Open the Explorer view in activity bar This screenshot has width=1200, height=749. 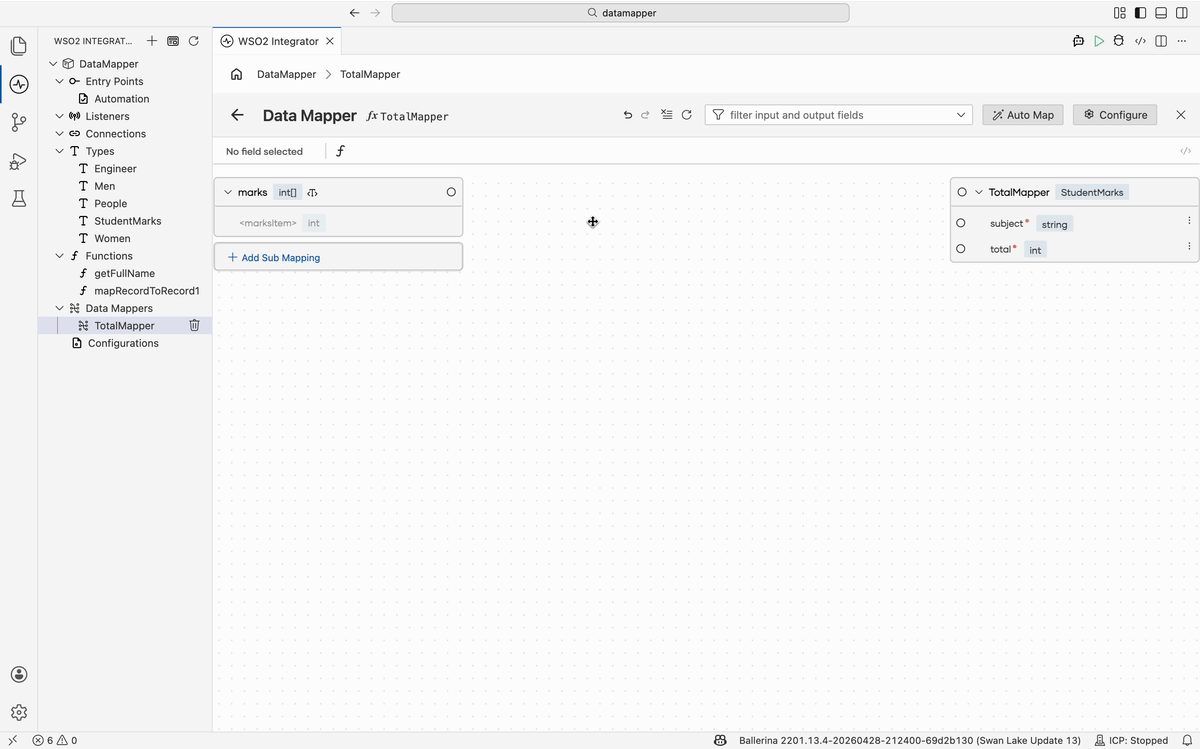point(18,46)
